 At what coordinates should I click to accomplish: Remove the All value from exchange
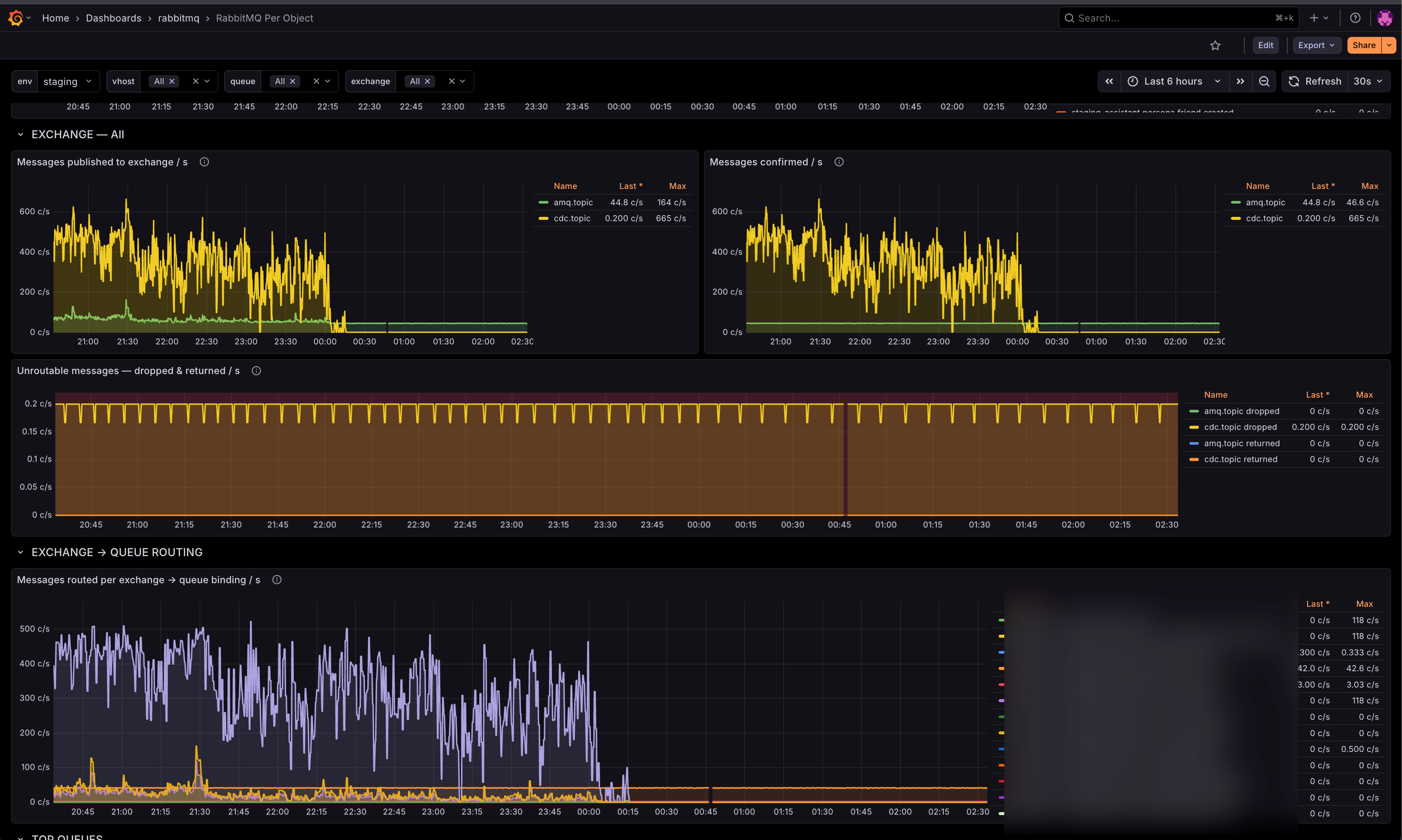[x=427, y=82]
